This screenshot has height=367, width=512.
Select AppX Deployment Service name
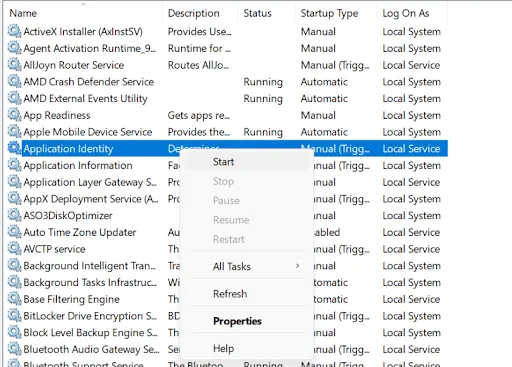click(91, 199)
